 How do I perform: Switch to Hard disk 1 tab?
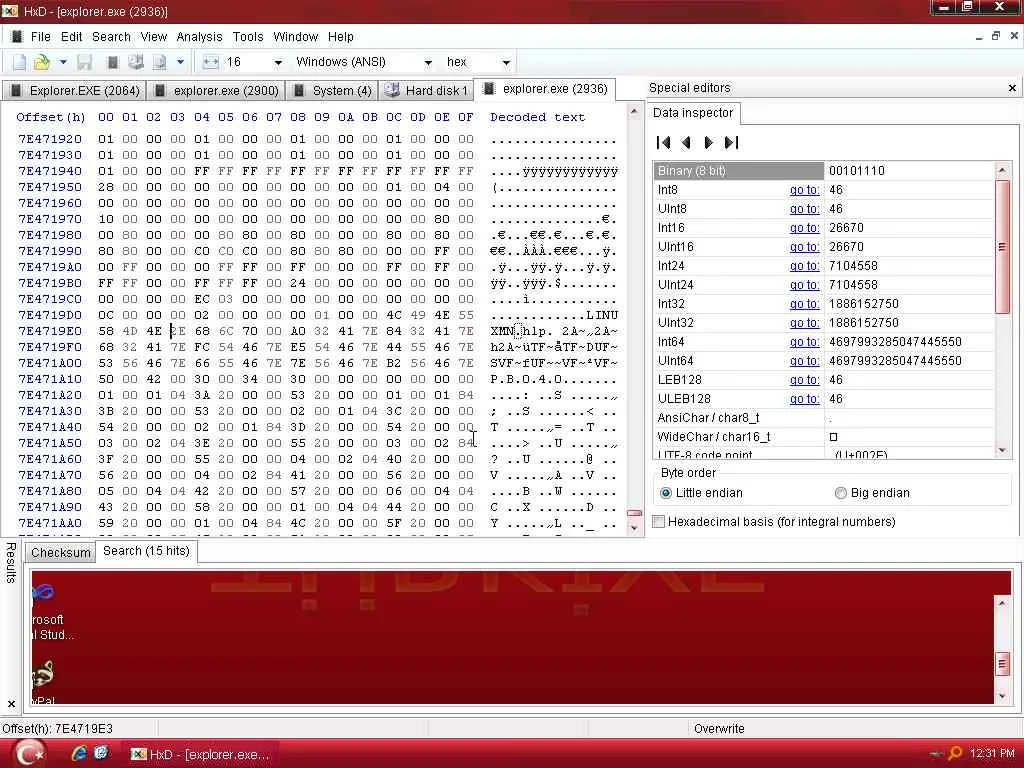click(426, 90)
